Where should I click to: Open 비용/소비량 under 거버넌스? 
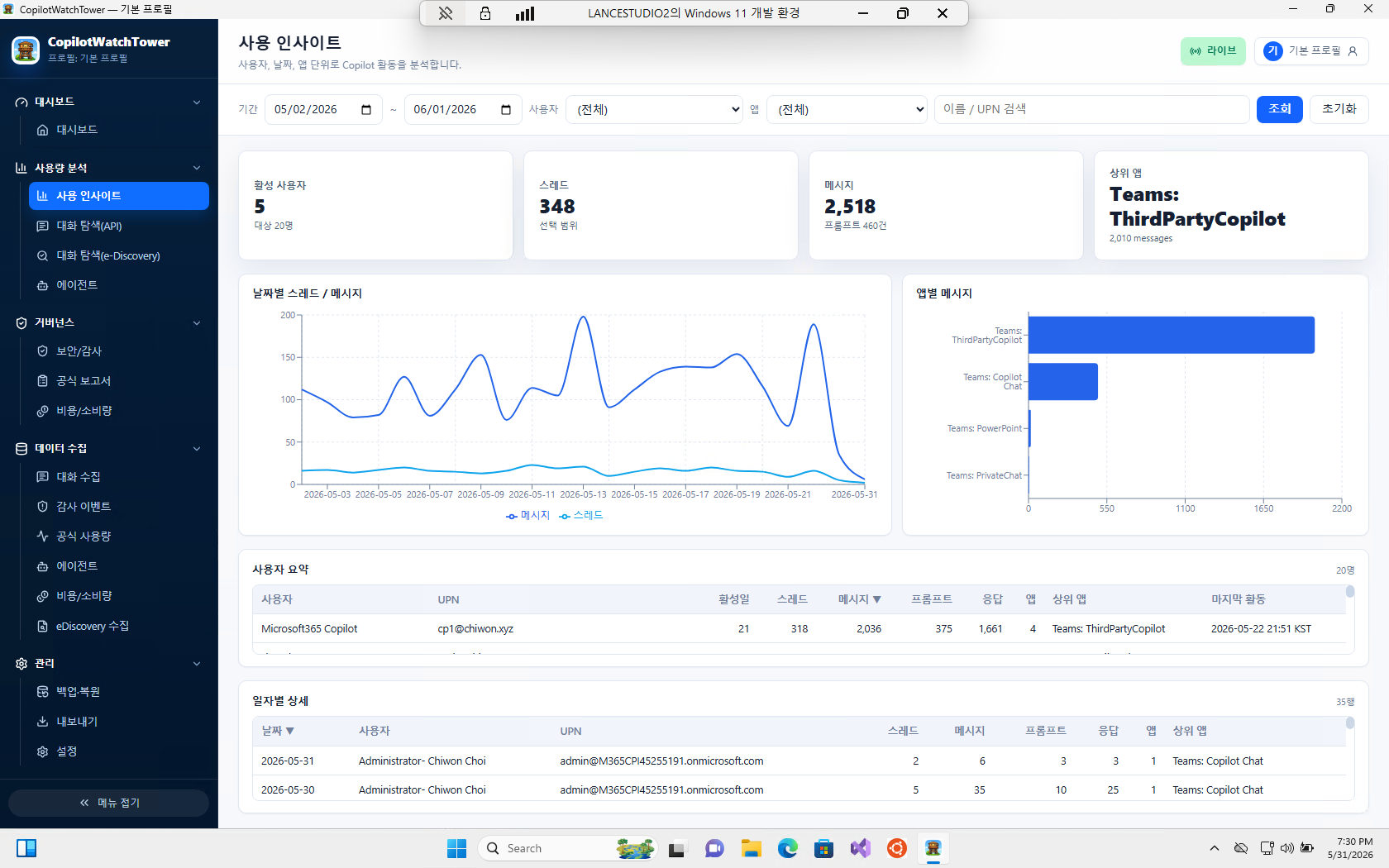118,411
